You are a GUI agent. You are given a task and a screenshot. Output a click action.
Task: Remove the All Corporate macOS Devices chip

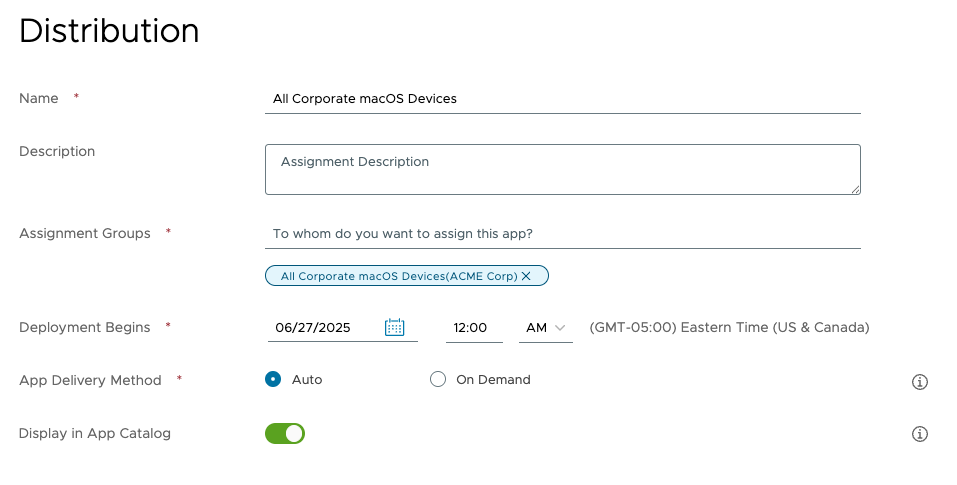tap(526, 276)
